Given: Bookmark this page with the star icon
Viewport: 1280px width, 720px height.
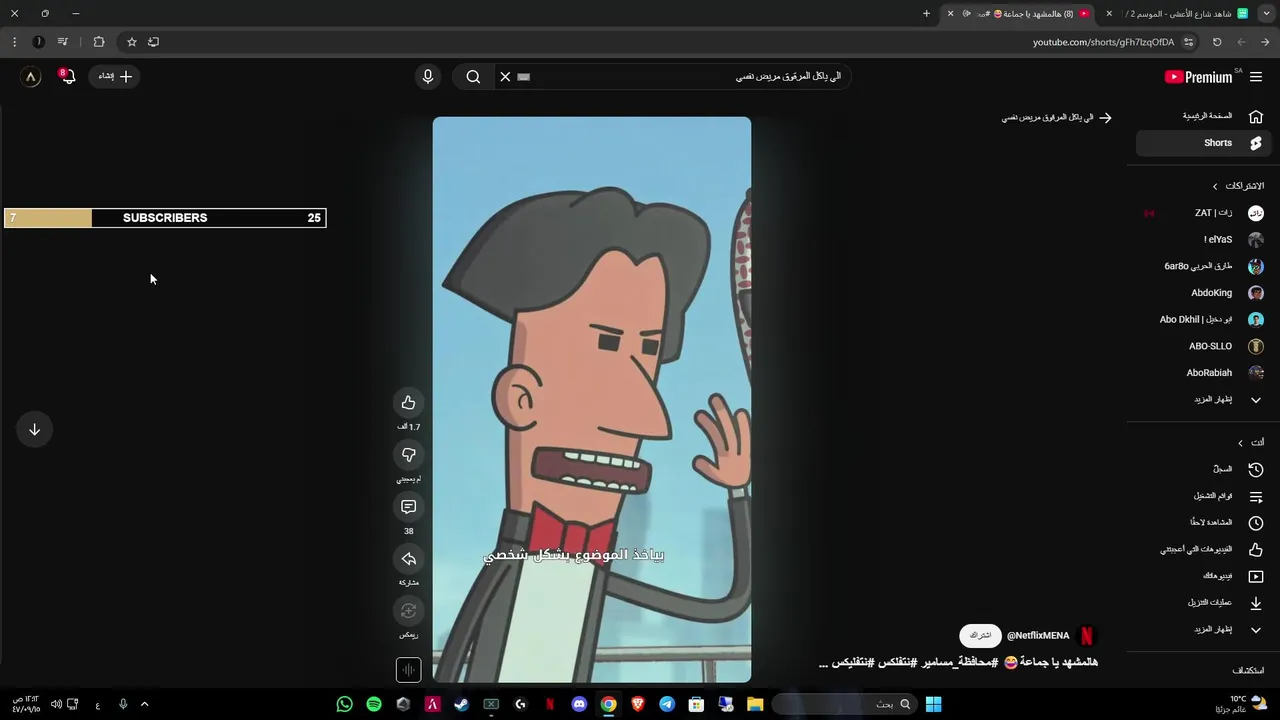Looking at the screenshot, I should coord(131,42).
